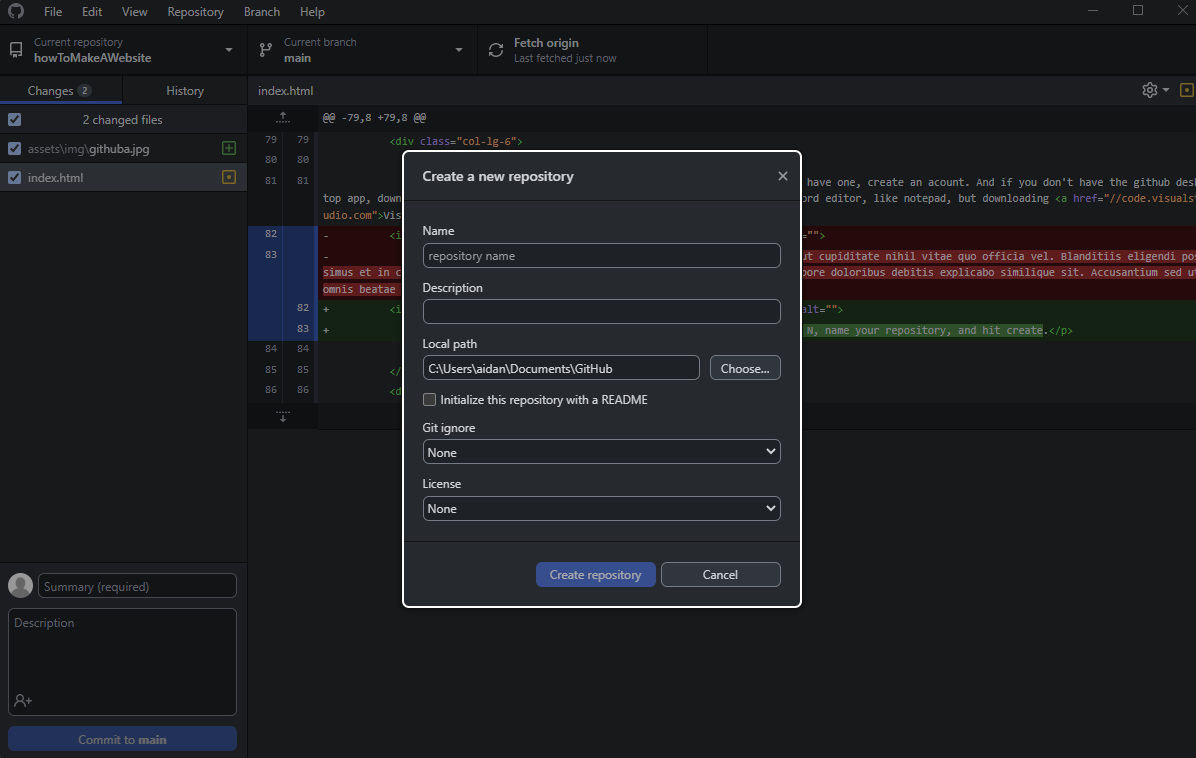Screen dimensions: 1196x758
Task: Click the repository Name input field
Action: click(x=601, y=256)
